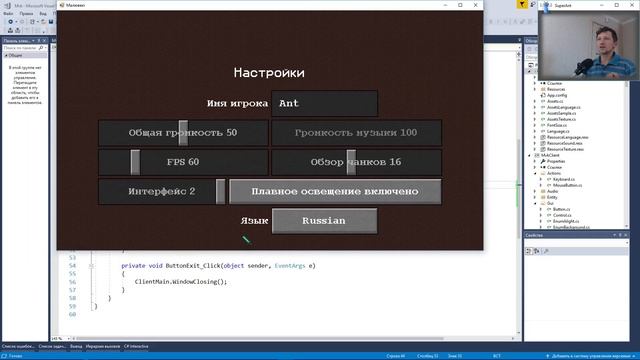
Task: Click the navigate forward toolbar icon
Action: coord(22,22)
